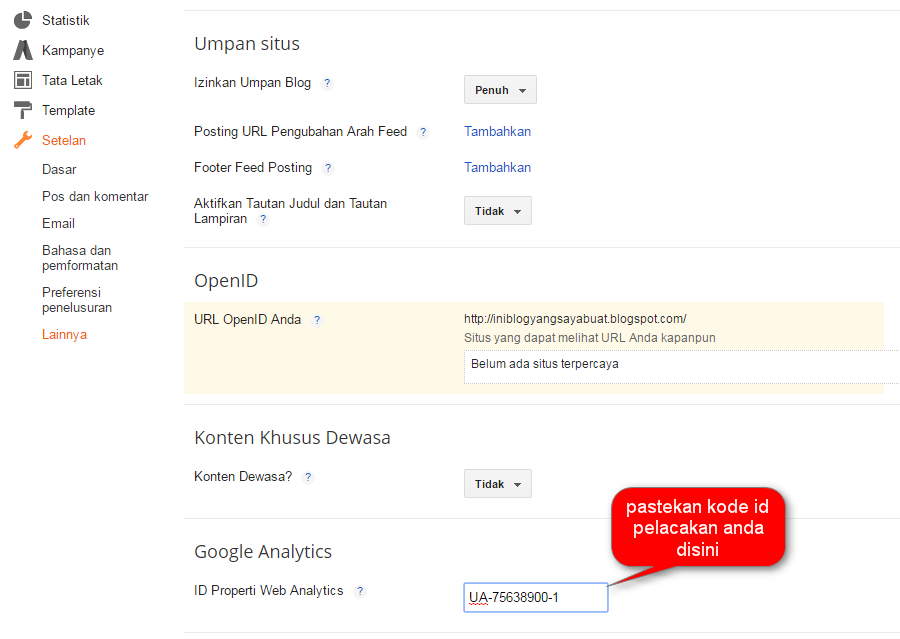
Task: Click the Konten Dewasa? label
Action: pos(243,477)
